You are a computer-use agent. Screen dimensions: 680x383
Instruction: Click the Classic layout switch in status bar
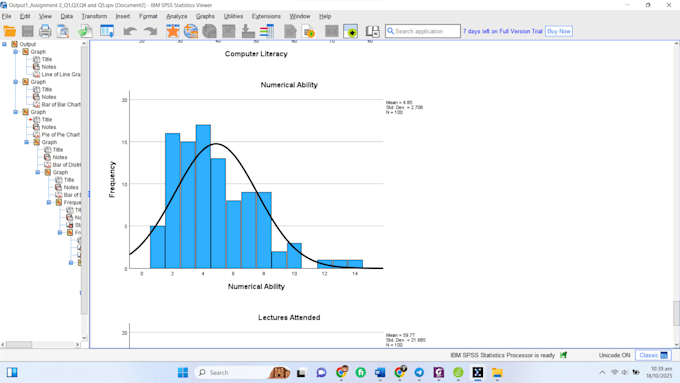653,355
